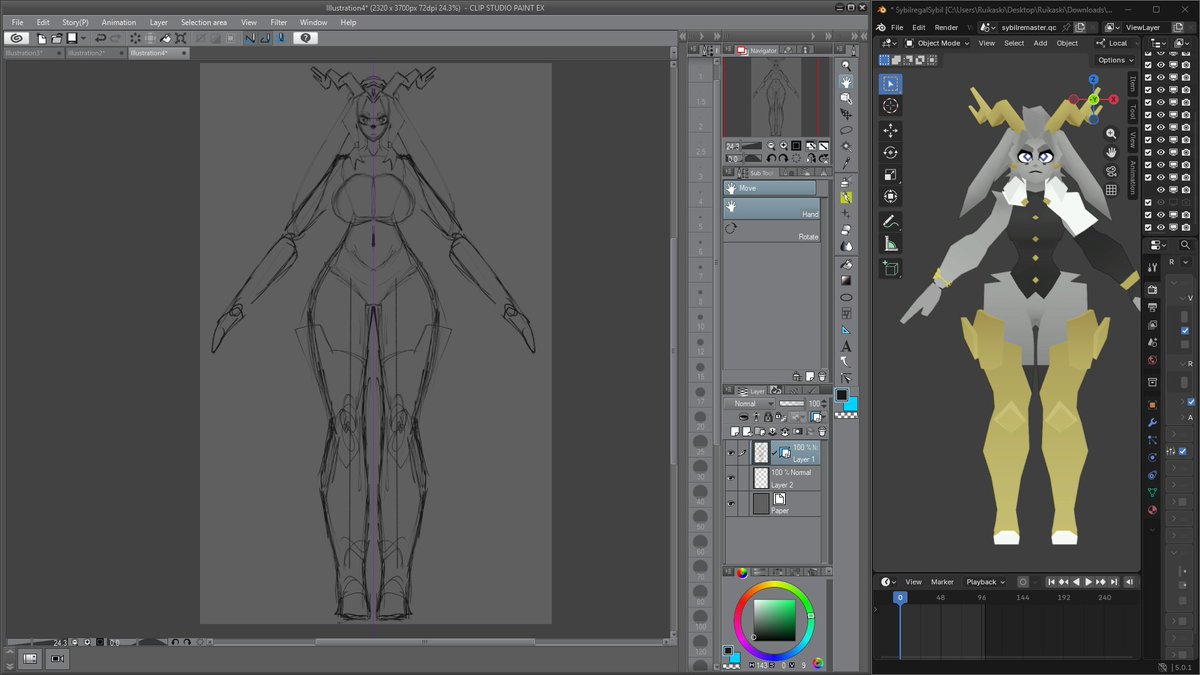Select the Text tool in Clip Studio
The height and width of the screenshot is (675, 1200).
(846, 346)
